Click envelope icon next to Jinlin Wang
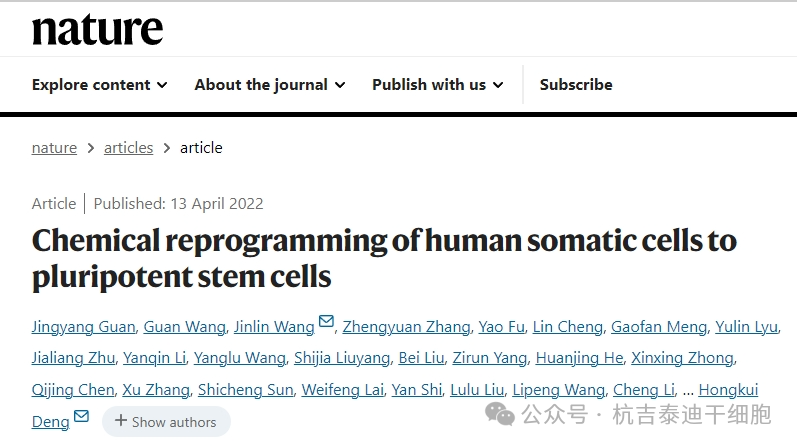 (x=326, y=323)
